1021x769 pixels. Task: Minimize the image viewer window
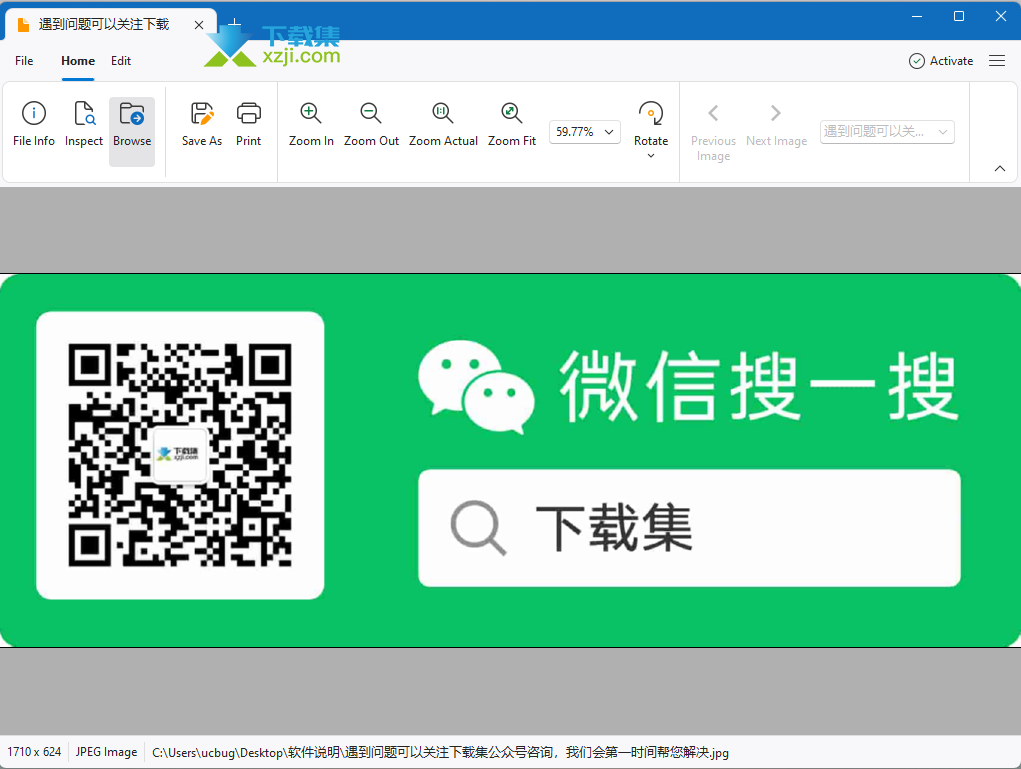tap(917, 16)
